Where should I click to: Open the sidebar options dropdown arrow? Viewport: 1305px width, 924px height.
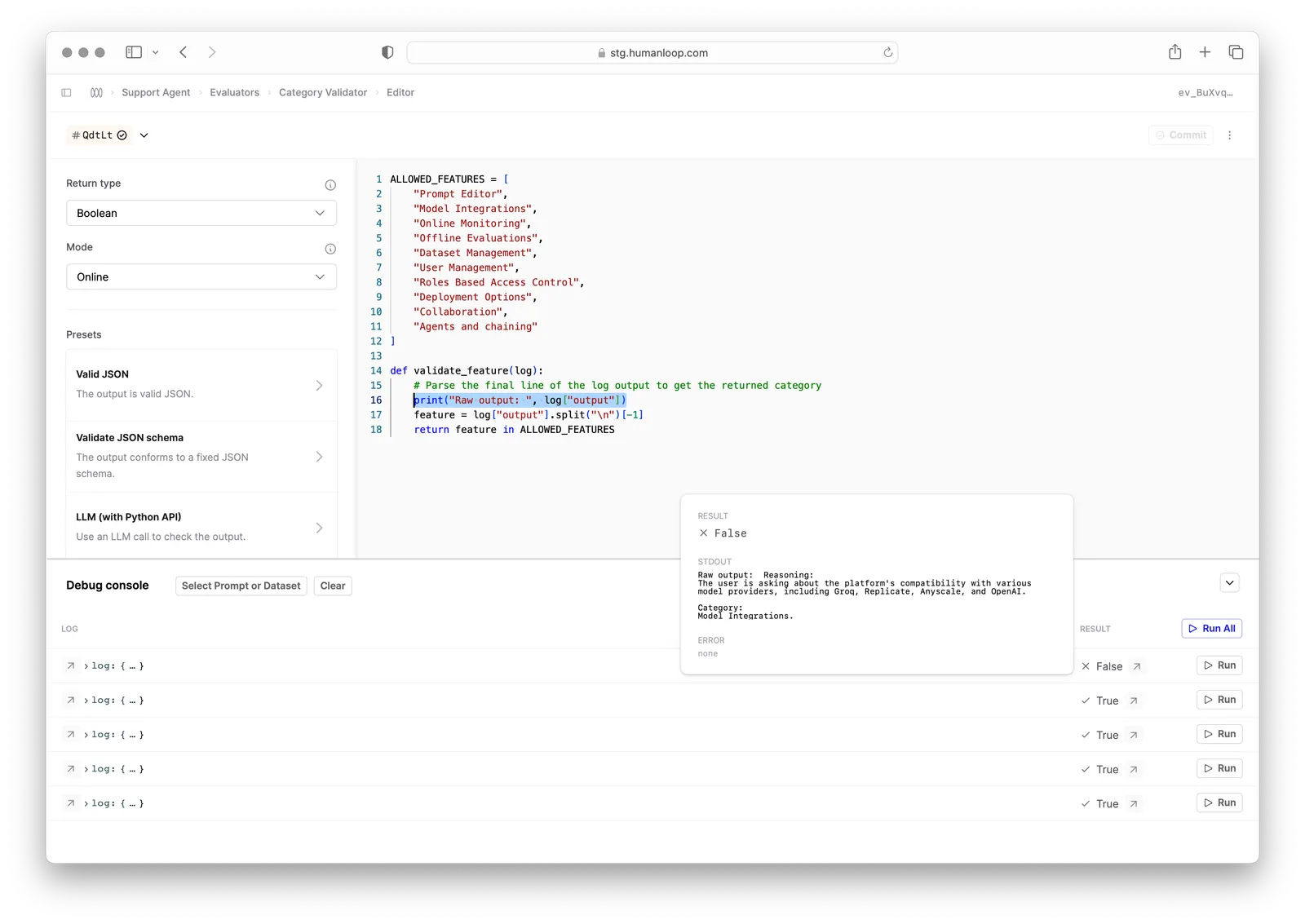156,52
